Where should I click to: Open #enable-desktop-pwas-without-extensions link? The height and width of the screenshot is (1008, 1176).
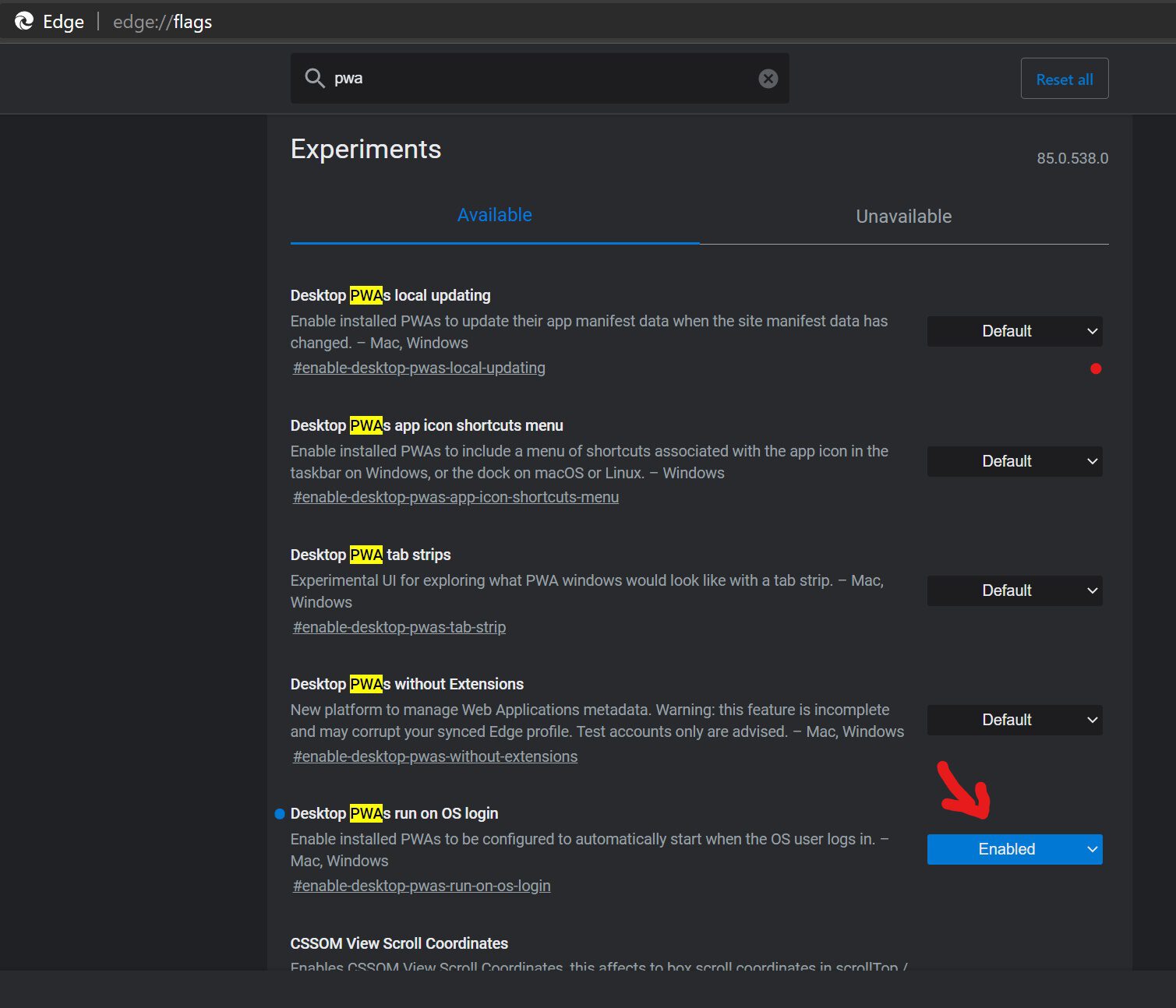point(435,756)
